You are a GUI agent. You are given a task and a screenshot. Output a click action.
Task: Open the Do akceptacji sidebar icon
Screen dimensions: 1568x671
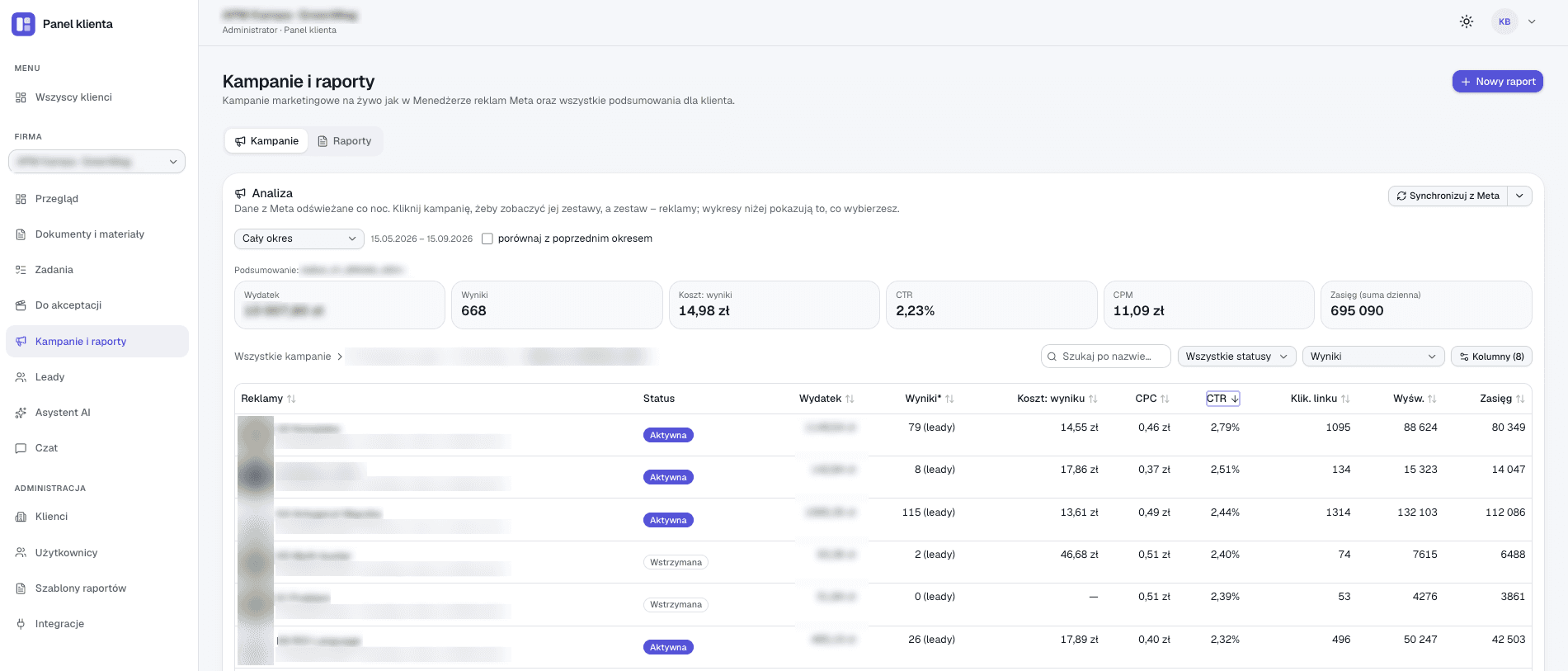pyautogui.click(x=21, y=305)
